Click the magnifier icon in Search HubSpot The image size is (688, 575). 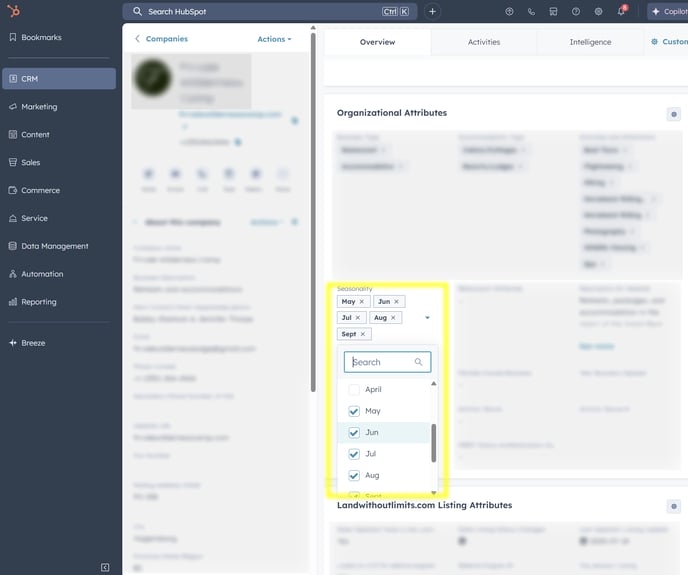click(137, 11)
